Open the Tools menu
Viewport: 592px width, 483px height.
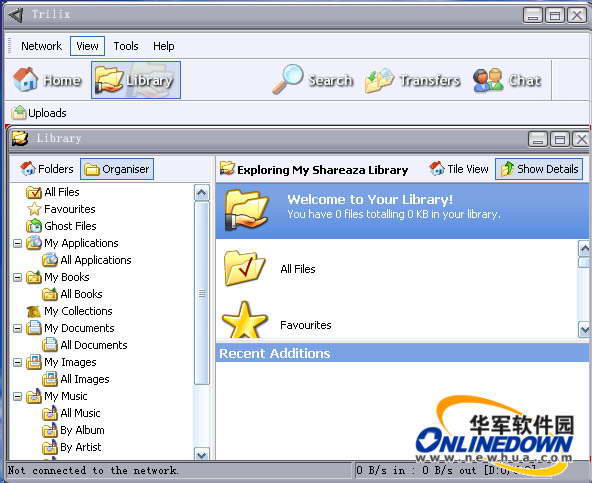pyautogui.click(x=126, y=46)
